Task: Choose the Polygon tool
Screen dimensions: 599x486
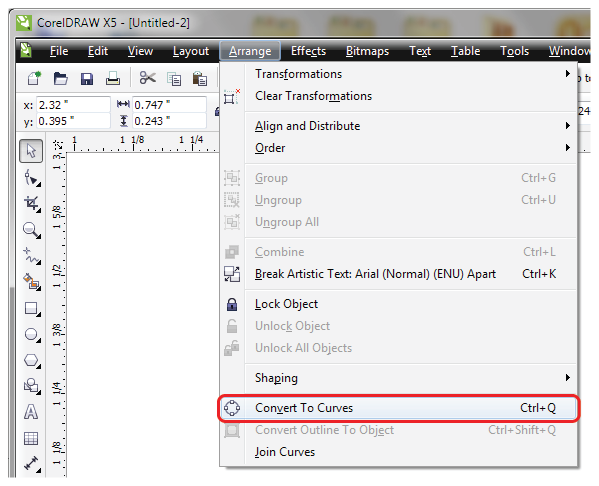Action: (31, 360)
